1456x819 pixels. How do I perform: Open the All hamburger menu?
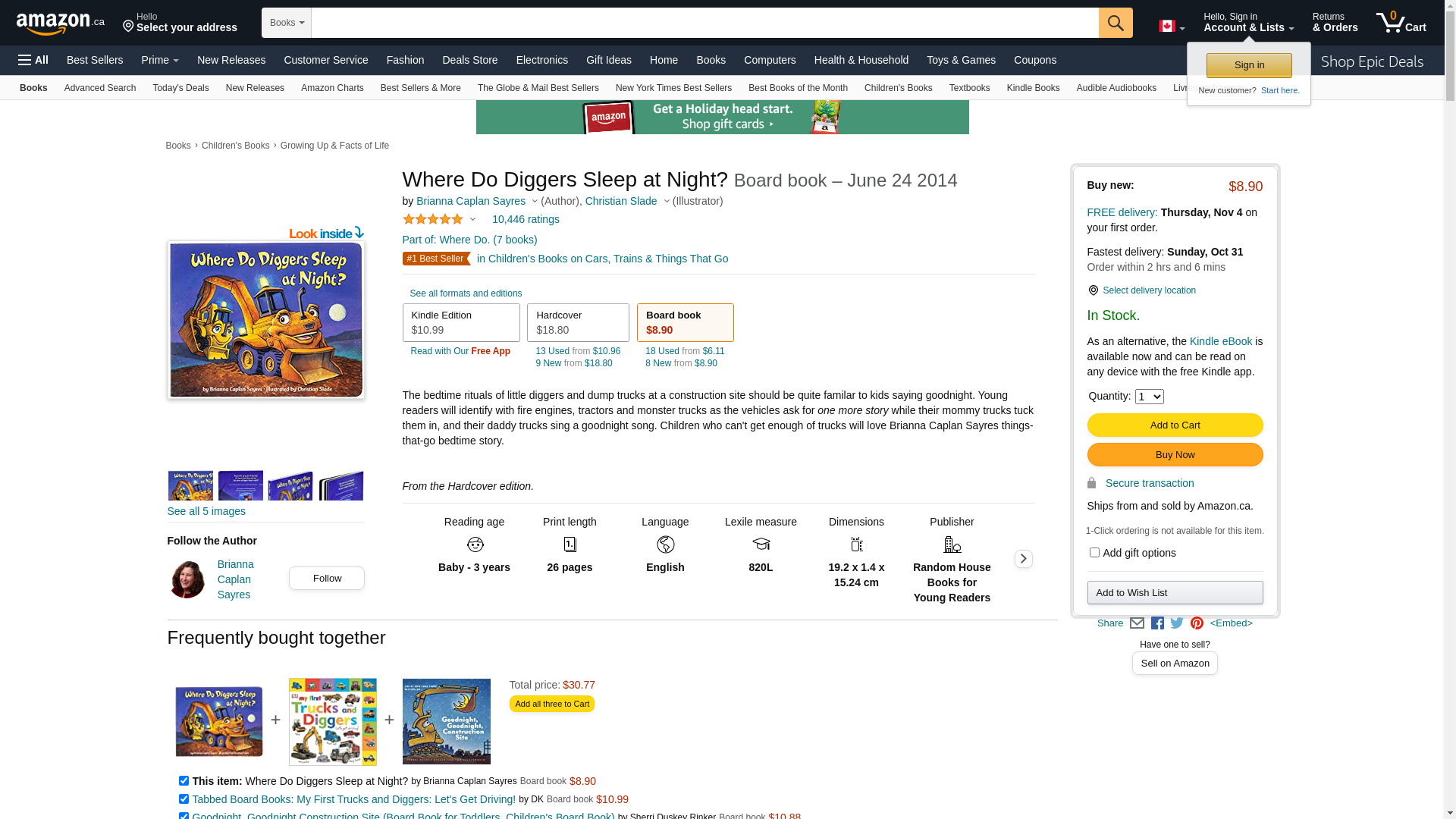(33, 60)
